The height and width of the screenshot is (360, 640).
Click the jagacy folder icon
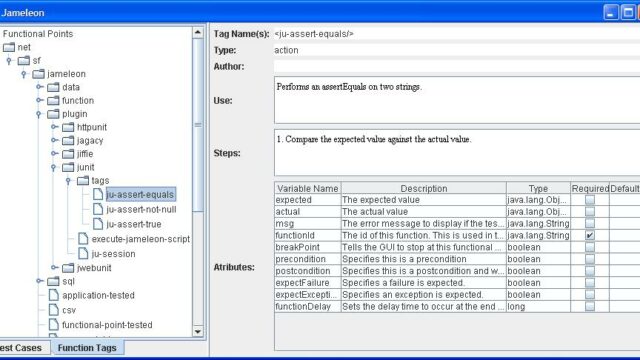[x=68, y=141]
